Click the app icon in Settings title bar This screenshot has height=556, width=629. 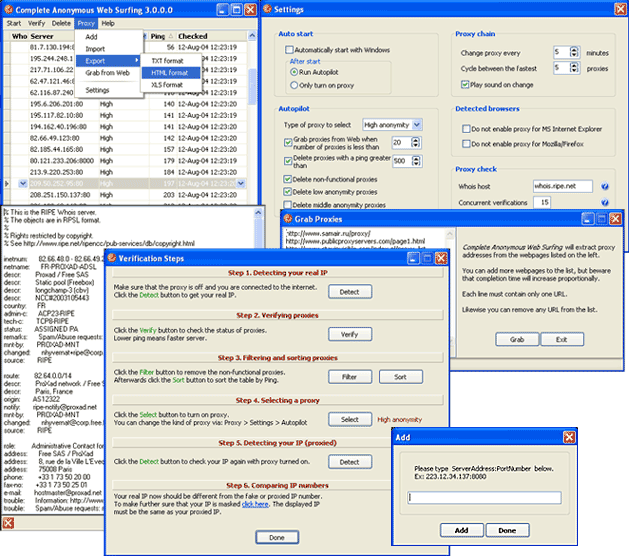(267, 9)
